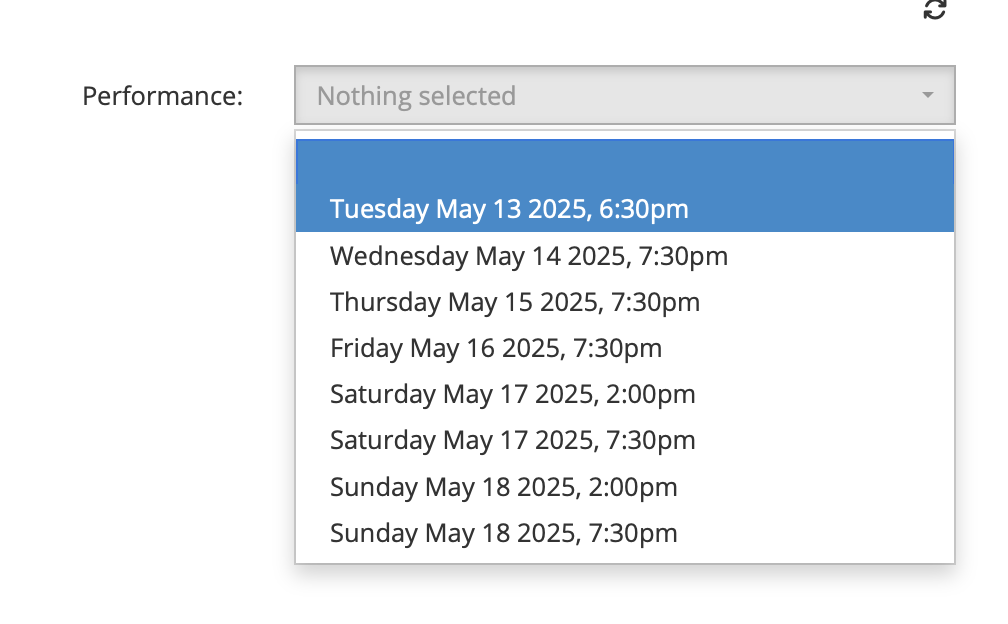Screen dimensions: 1008x624
Task: Select Sunday May 18 2025, 2:00pm
Action: (x=503, y=487)
